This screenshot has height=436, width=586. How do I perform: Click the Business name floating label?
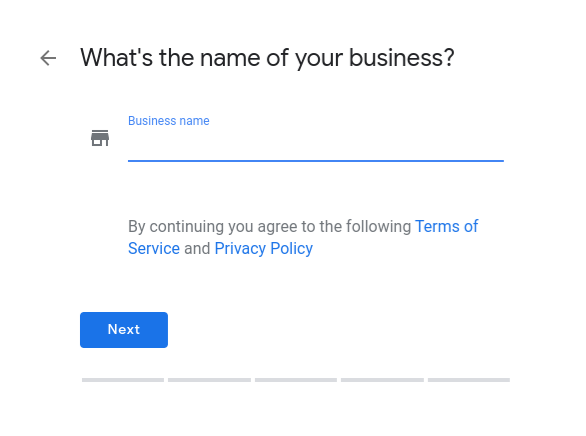[x=169, y=121]
